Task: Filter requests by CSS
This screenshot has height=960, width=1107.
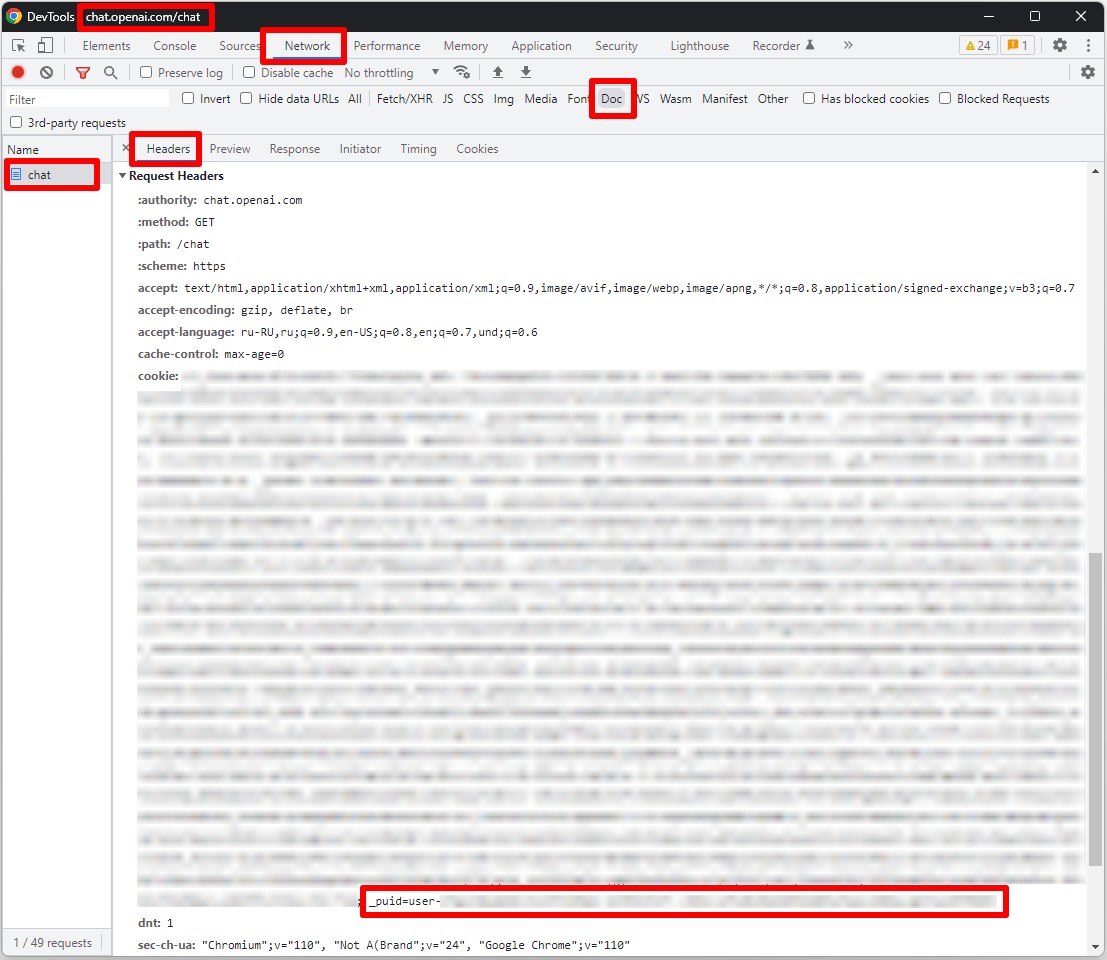Action: pyautogui.click(x=473, y=99)
